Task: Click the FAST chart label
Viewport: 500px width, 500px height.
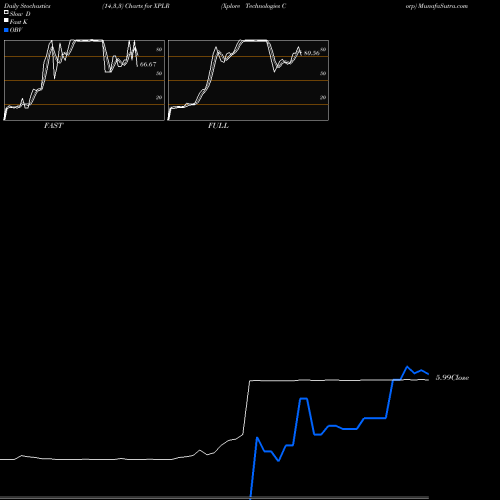Action: [x=53, y=125]
